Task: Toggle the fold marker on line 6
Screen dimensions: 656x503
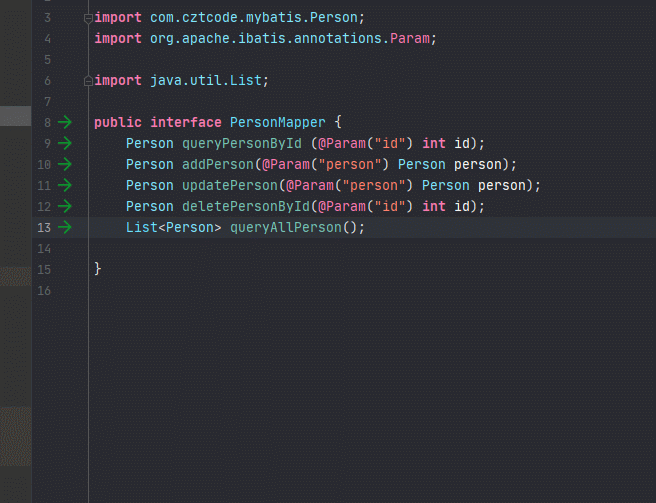Action: 88,81
